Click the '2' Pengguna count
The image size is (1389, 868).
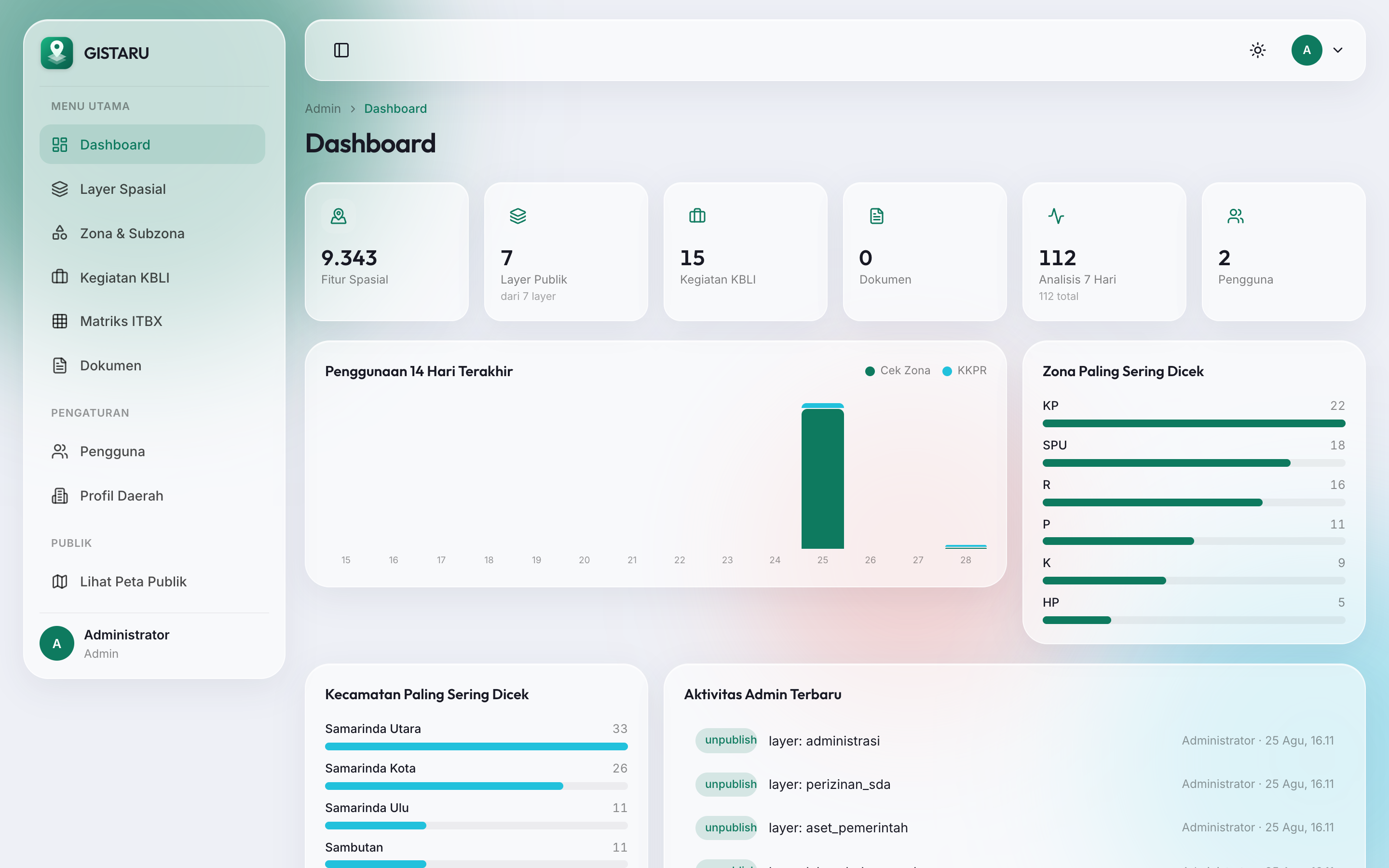click(x=1224, y=258)
